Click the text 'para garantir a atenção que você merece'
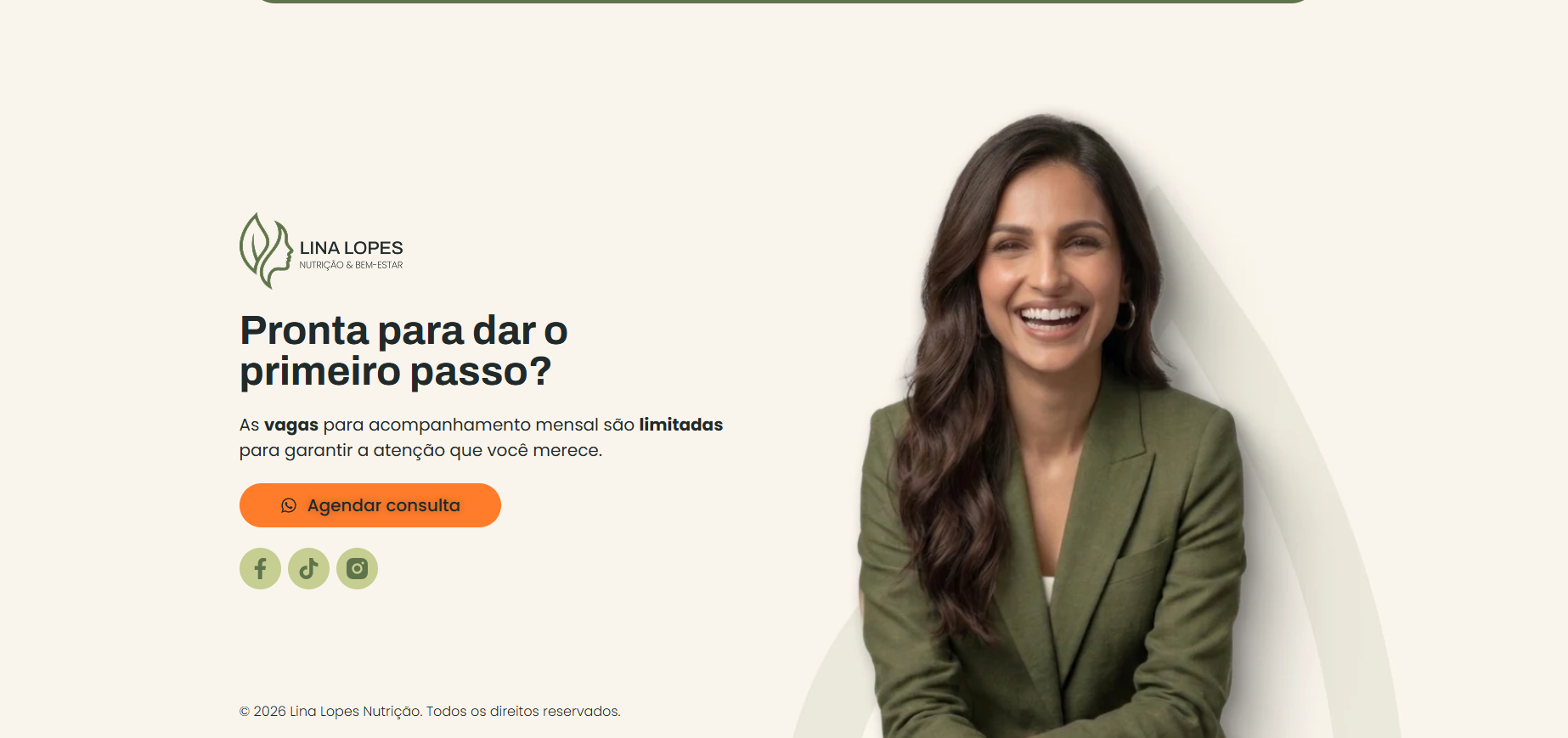Screen dimensions: 1568x738 [420, 450]
